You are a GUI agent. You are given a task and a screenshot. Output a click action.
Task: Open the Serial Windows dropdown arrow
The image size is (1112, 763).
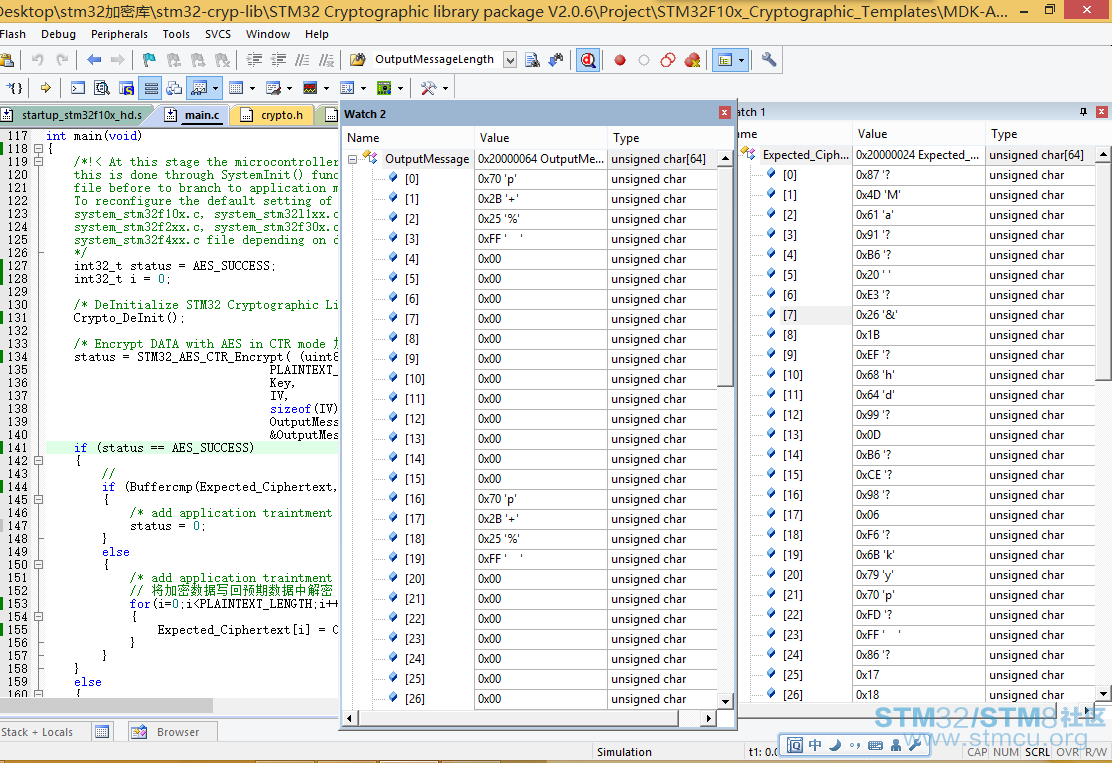[289, 88]
